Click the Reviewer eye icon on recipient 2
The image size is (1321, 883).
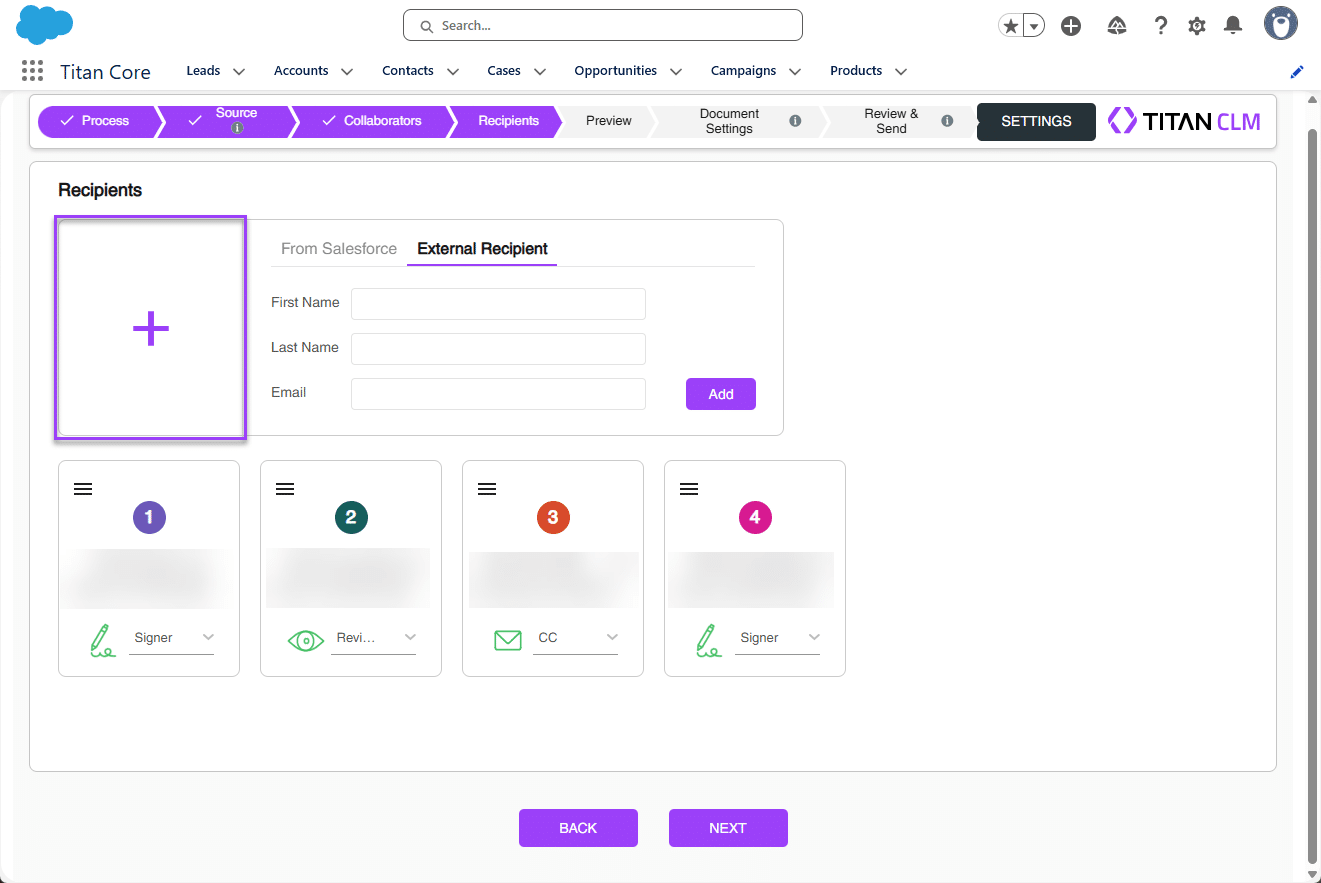click(306, 640)
